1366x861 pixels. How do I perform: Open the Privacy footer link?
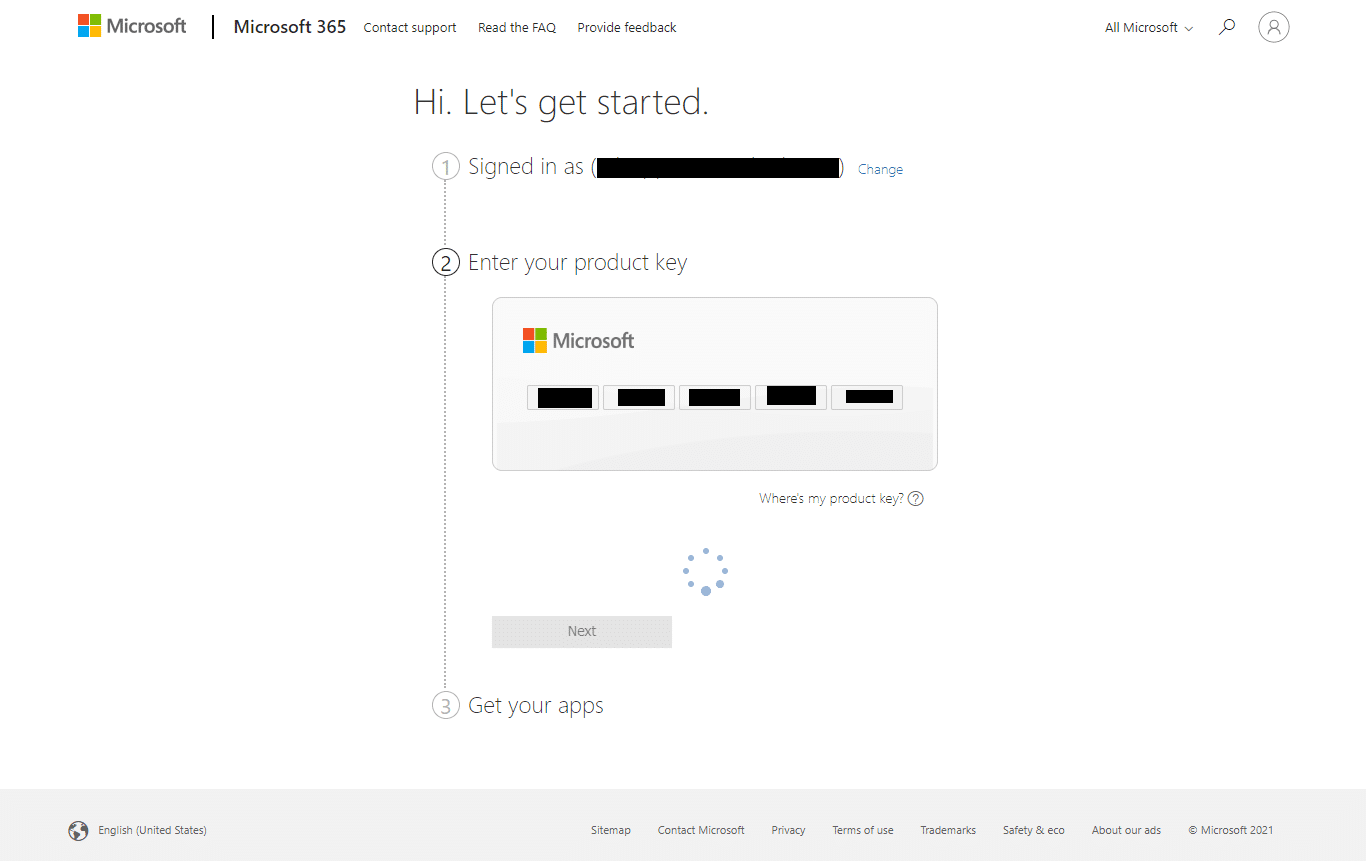[x=788, y=830]
